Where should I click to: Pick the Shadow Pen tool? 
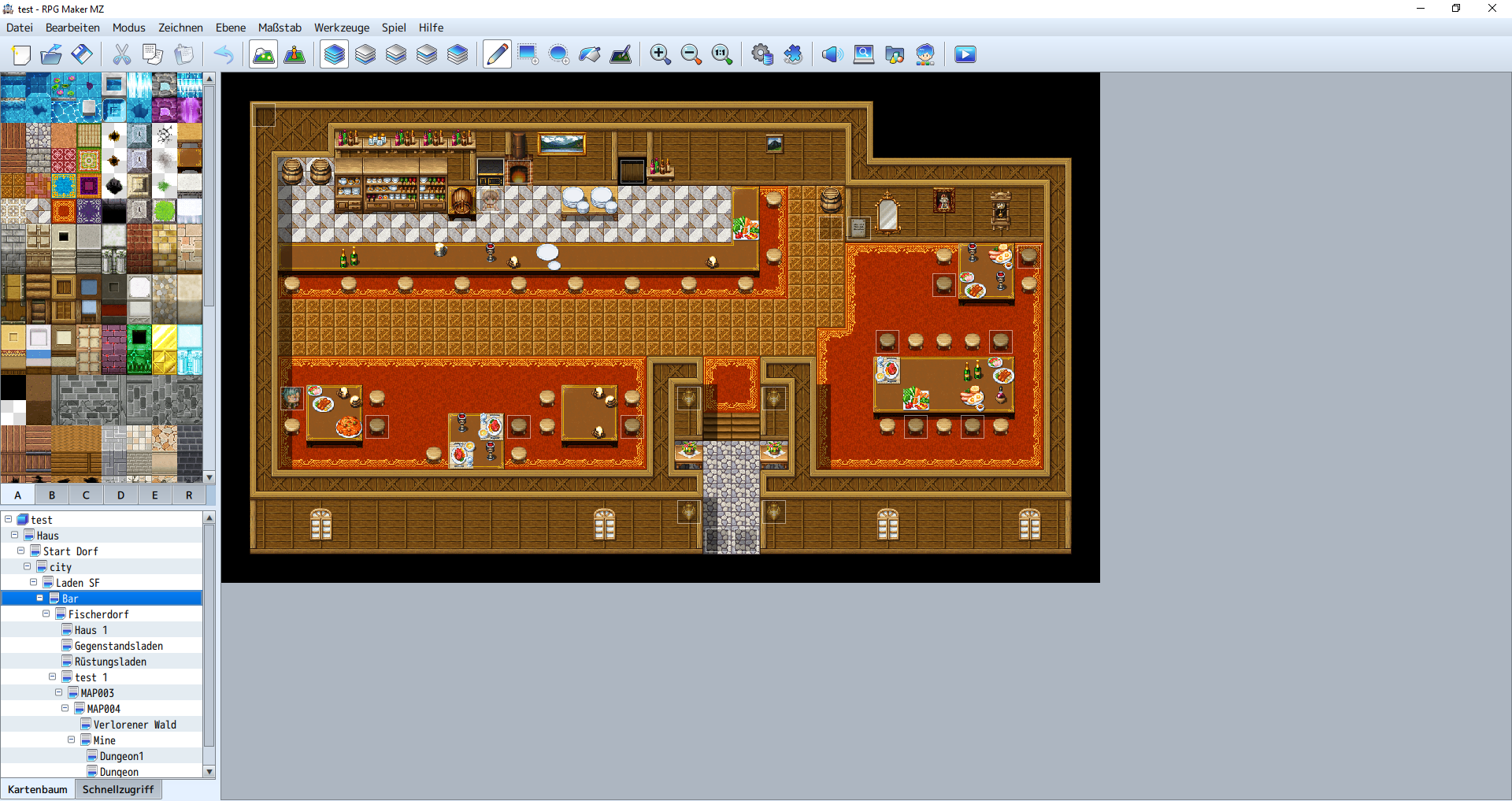click(621, 54)
